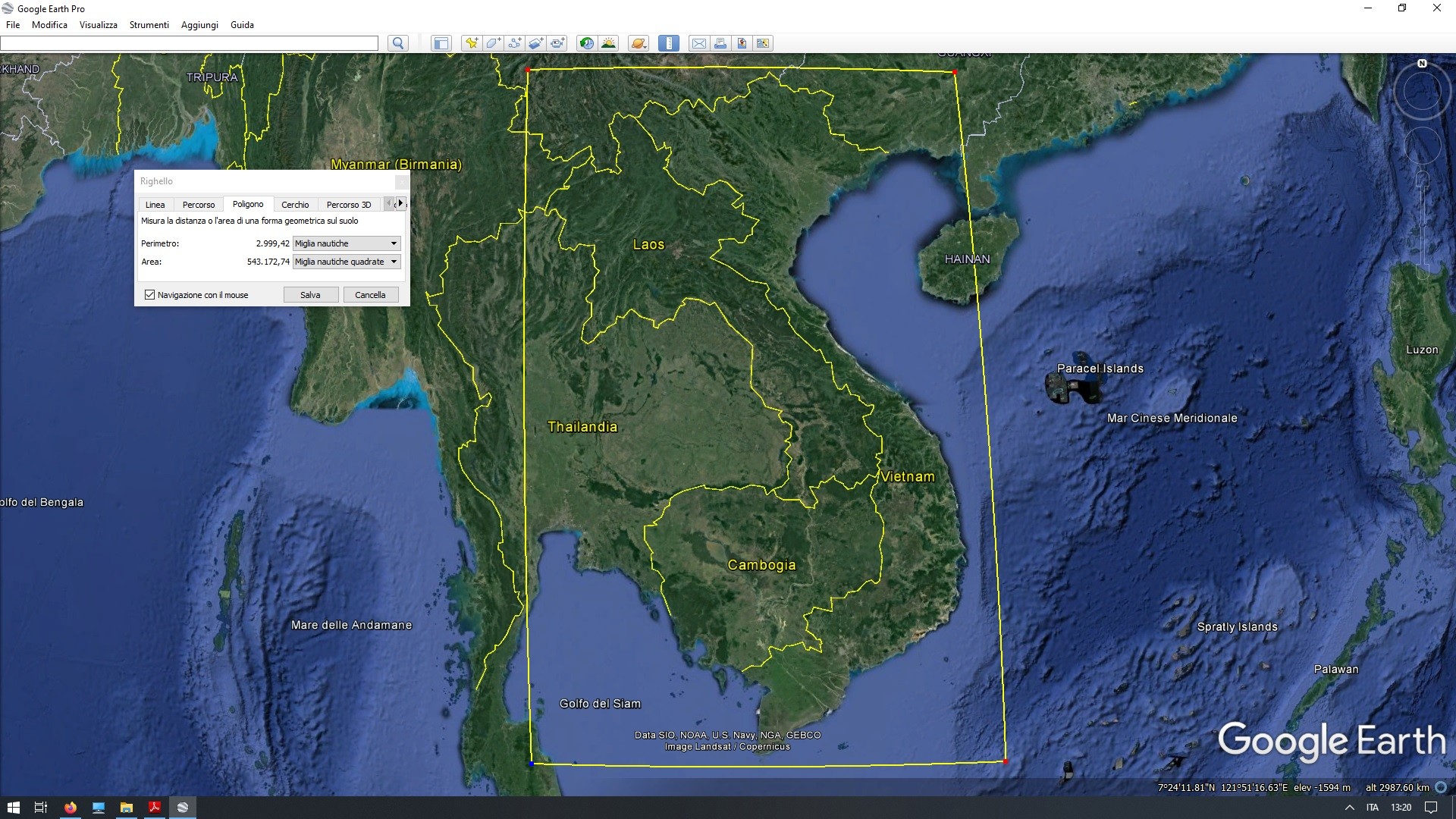
Task: Click the Spratly Islands label
Action: coord(1237,626)
